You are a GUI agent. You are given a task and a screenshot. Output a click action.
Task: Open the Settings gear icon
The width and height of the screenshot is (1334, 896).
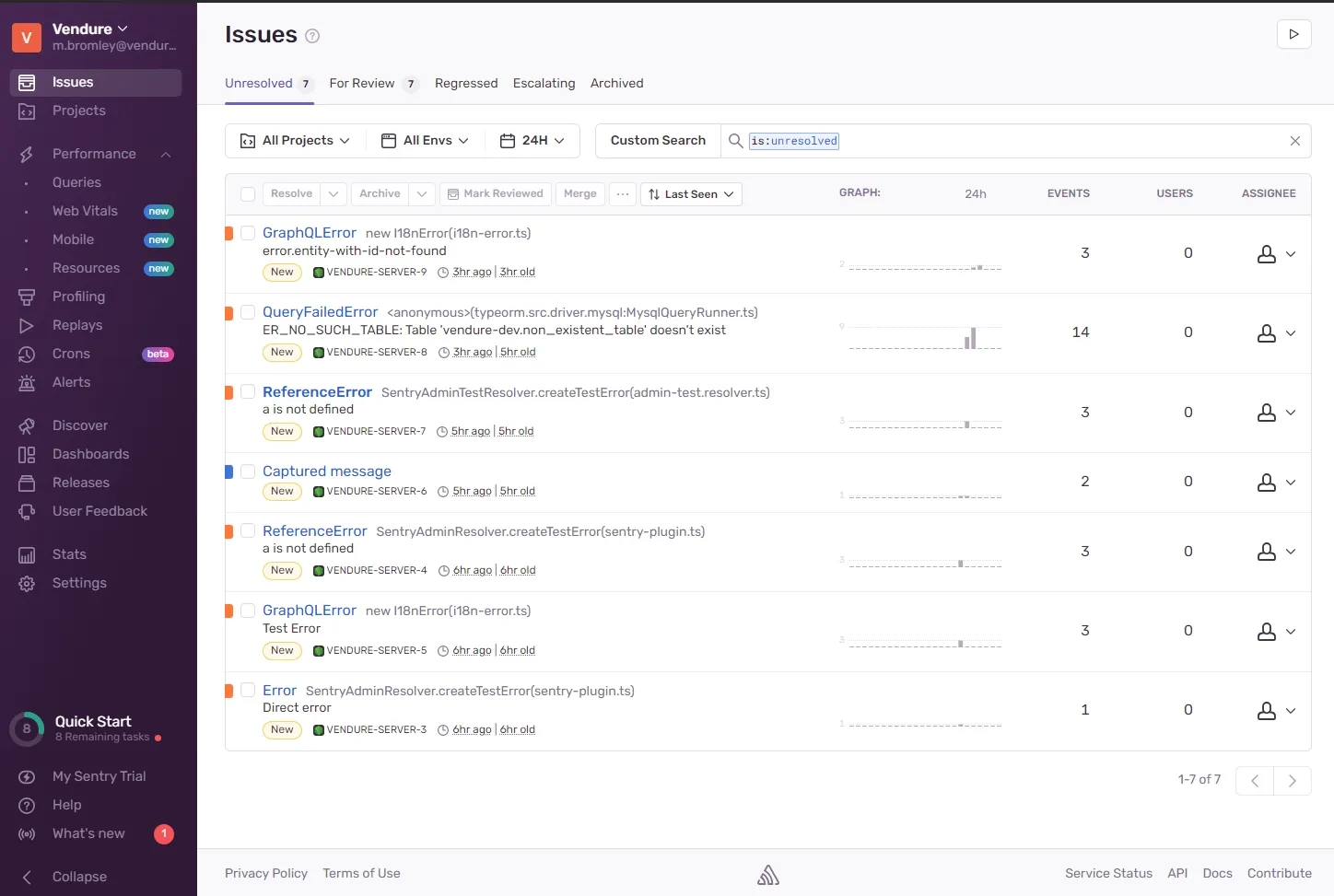[27, 584]
